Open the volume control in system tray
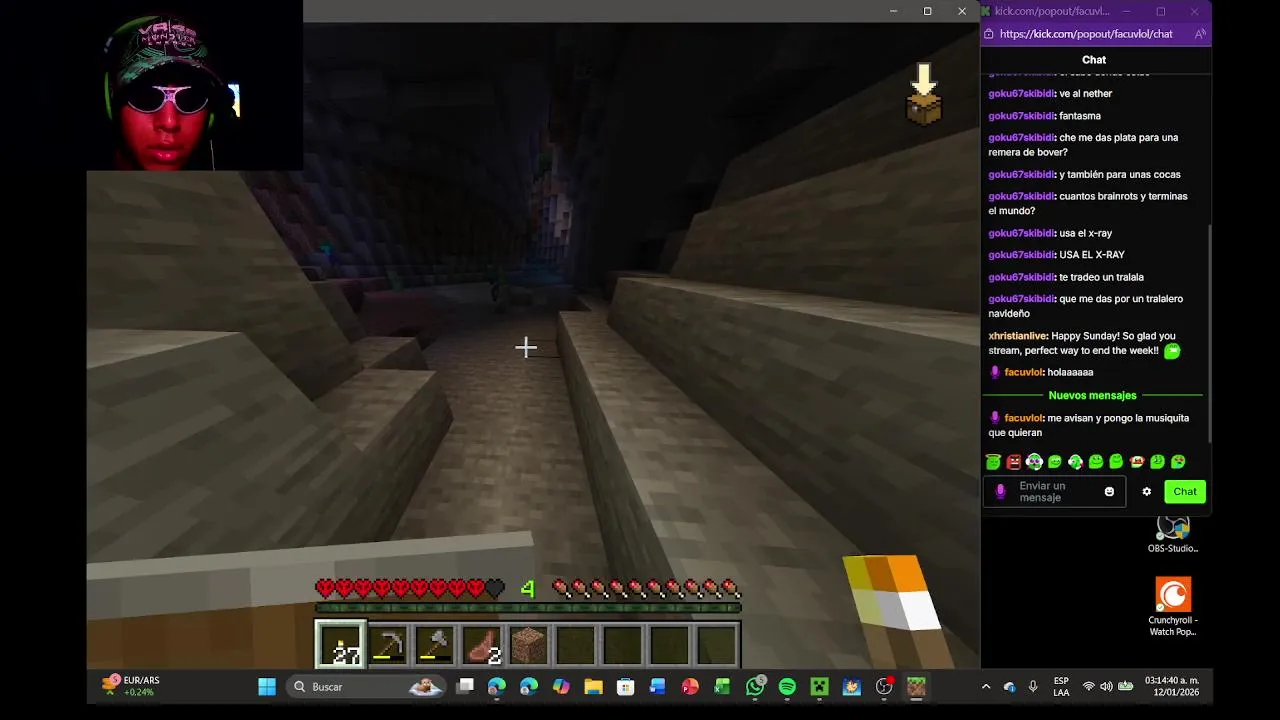Viewport: 1280px width, 720px height. 1106,687
